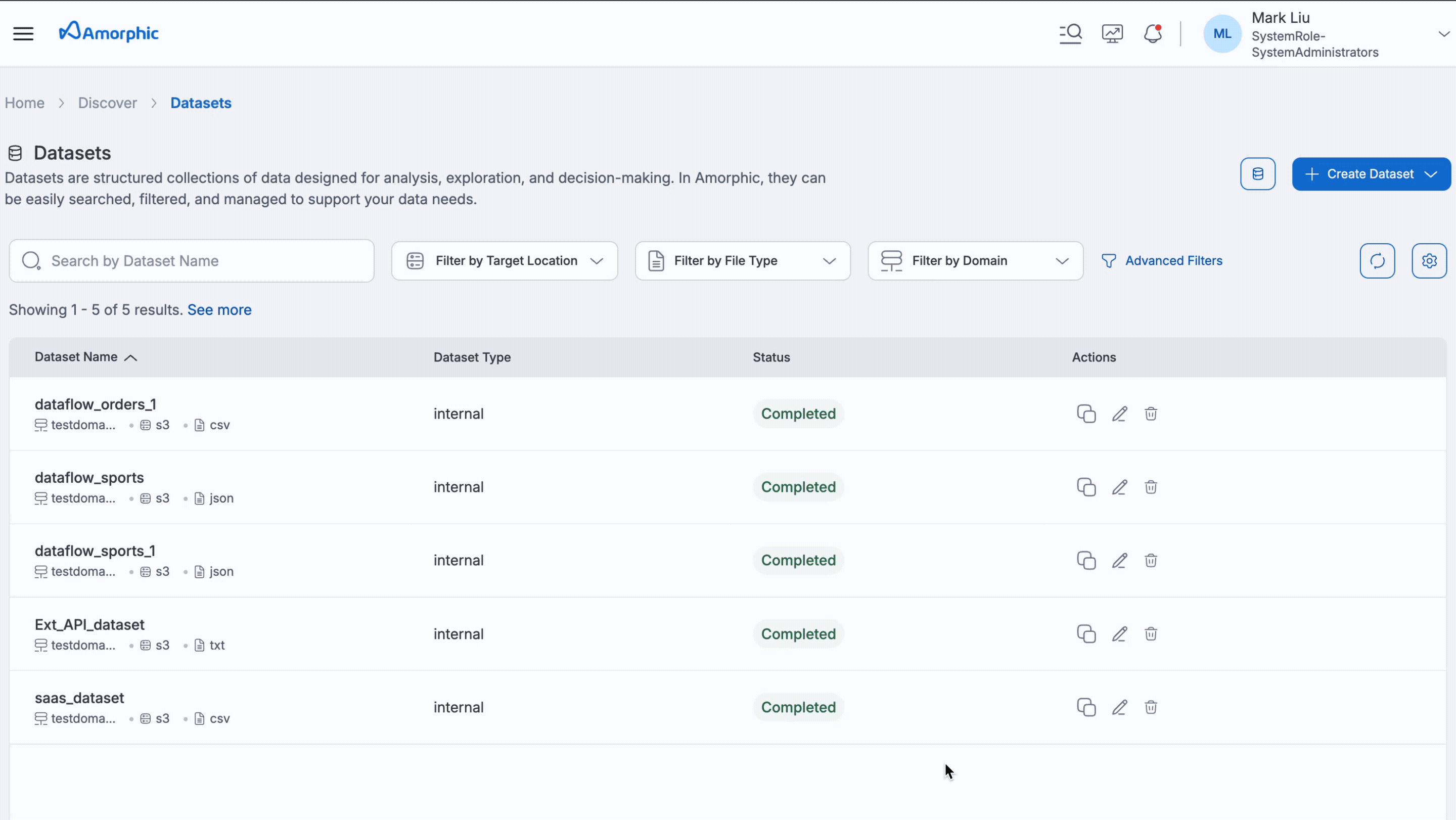The height and width of the screenshot is (820, 1456).
Task: Open Filter by File Type dropdown
Action: pyautogui.click(x=829, y=260)
